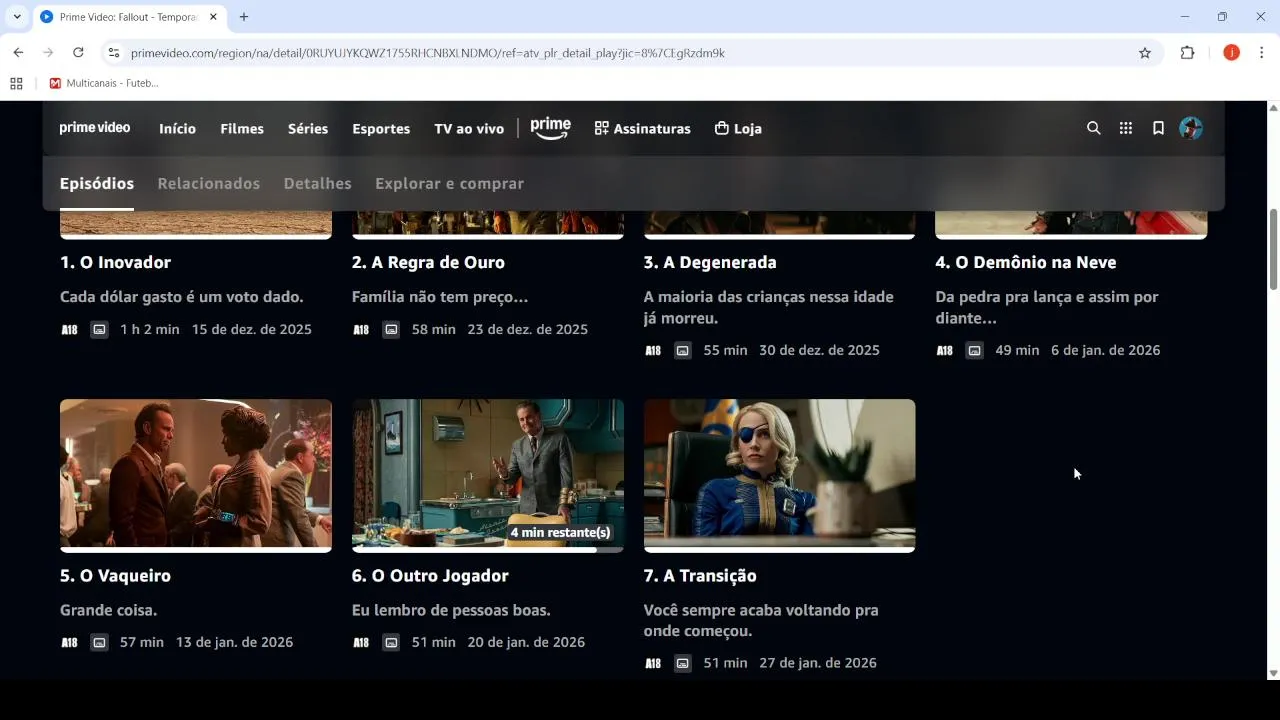Expand Chrome tab search dropdown arrow
Screen dimensions: 1280x720
(x=17, y=17)
